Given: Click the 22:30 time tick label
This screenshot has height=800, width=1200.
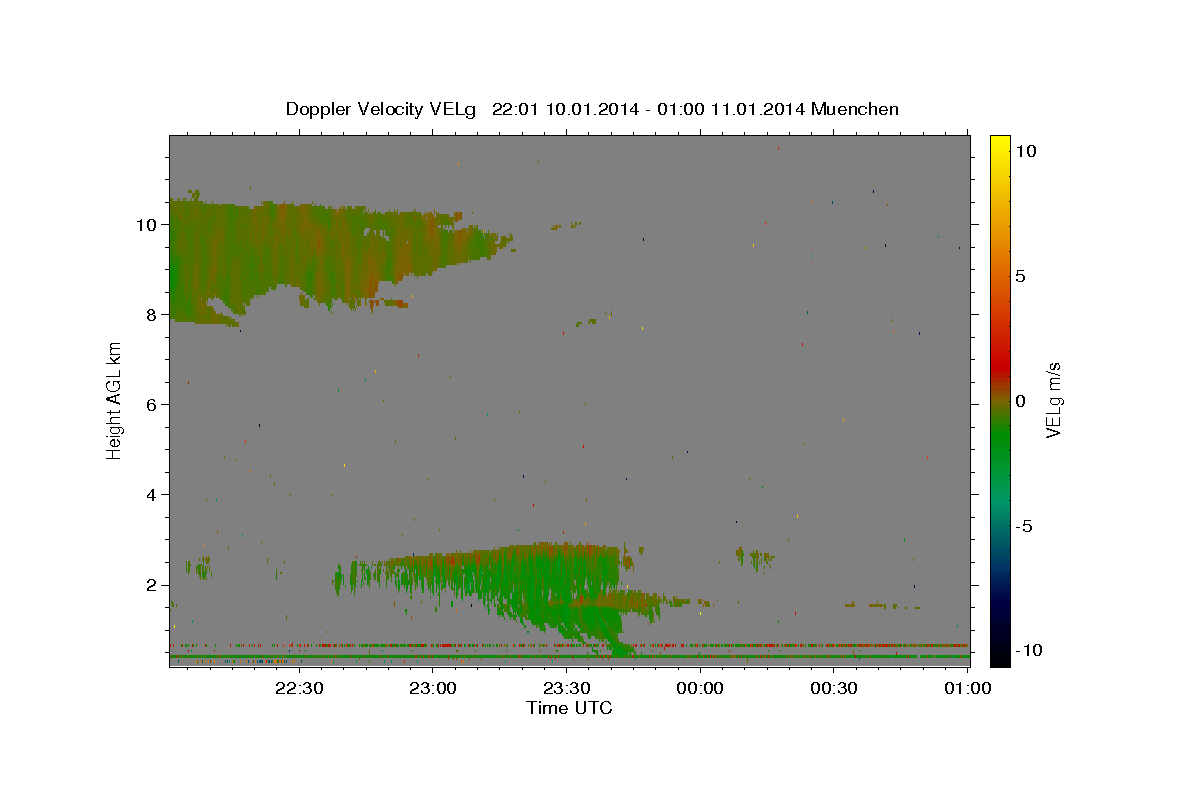Looking at the screenshot, I should click(x=299, y=688).
